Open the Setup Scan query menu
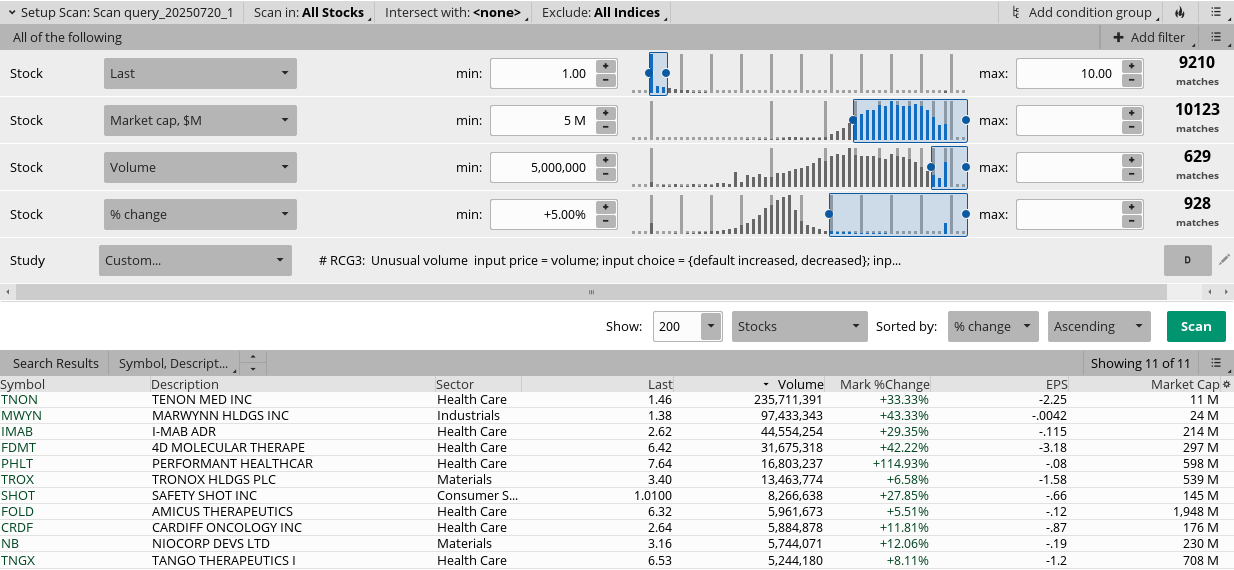Image resolution: width=1234 pixels, height=570 pixels. pos(123,13)
